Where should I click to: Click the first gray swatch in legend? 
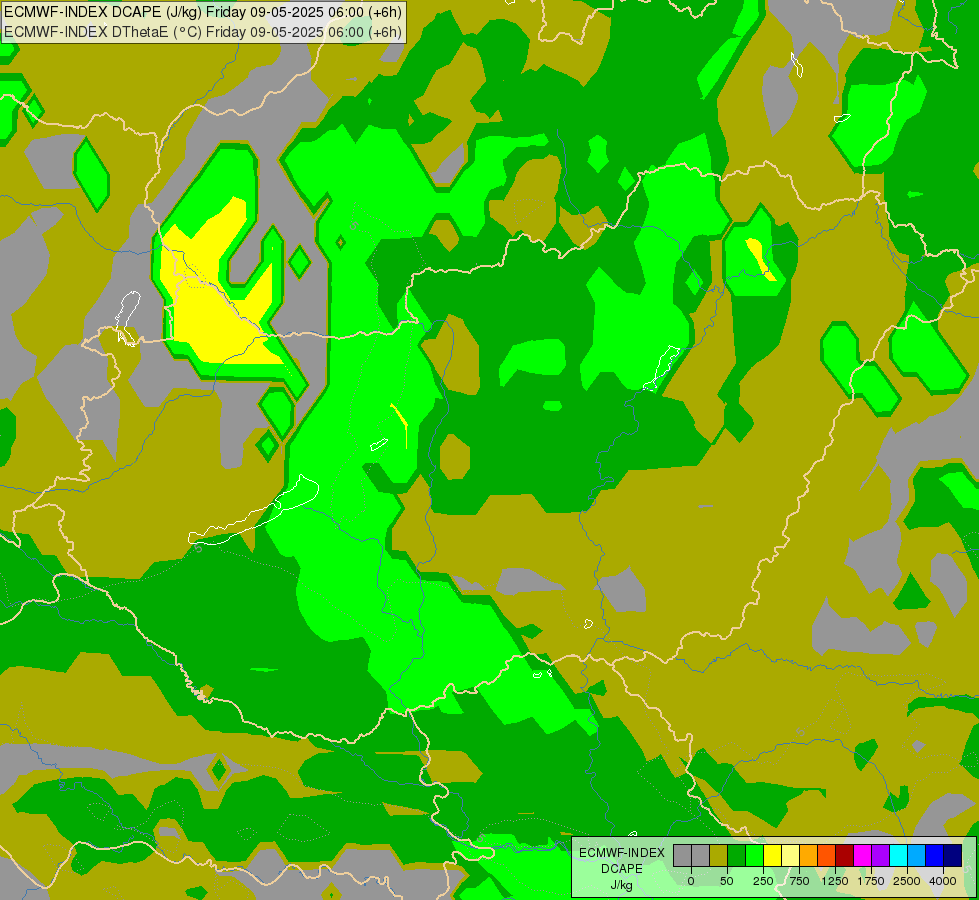tap(682, 856)
